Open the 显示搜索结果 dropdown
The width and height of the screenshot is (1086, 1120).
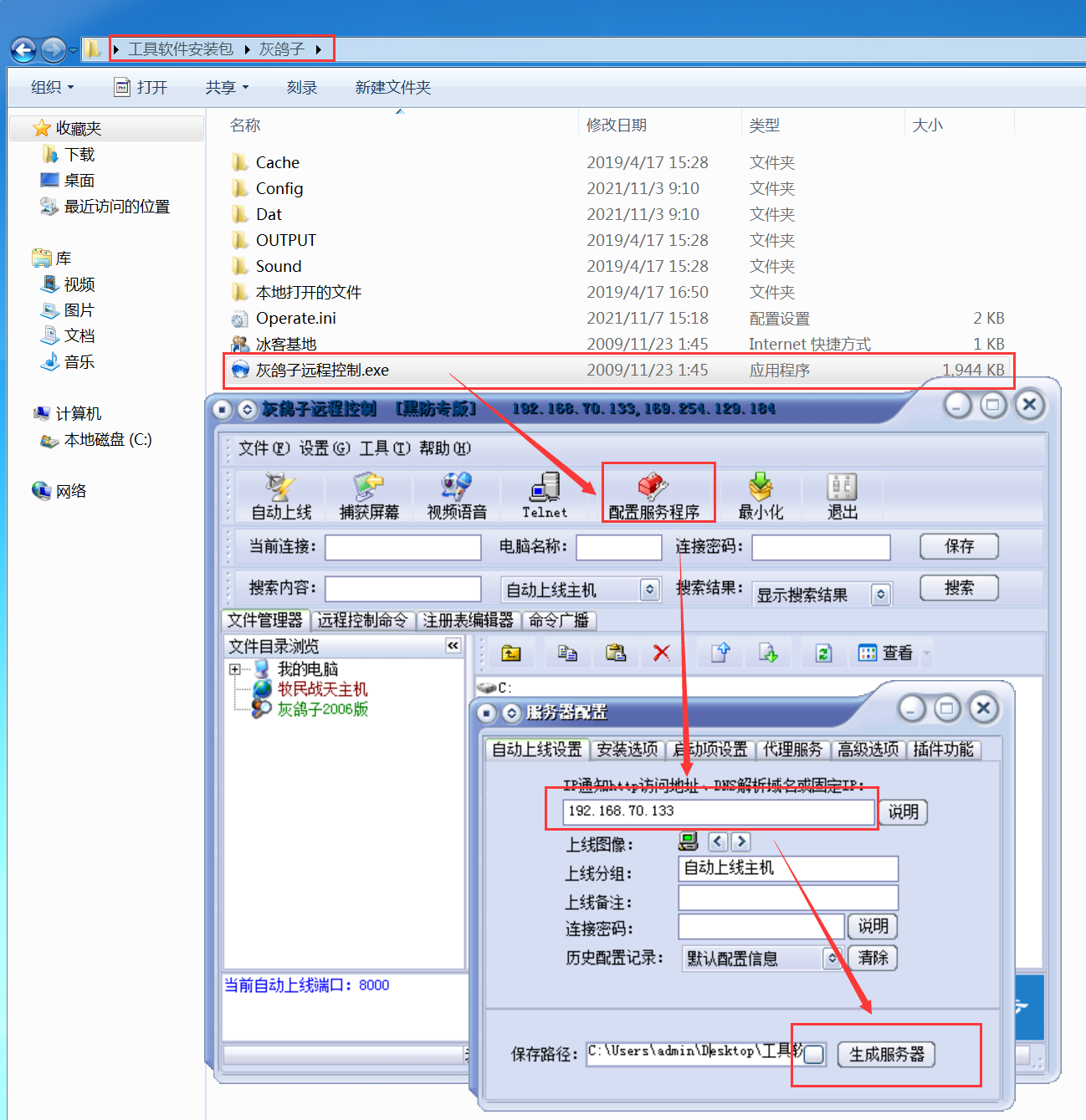[879, 595]
